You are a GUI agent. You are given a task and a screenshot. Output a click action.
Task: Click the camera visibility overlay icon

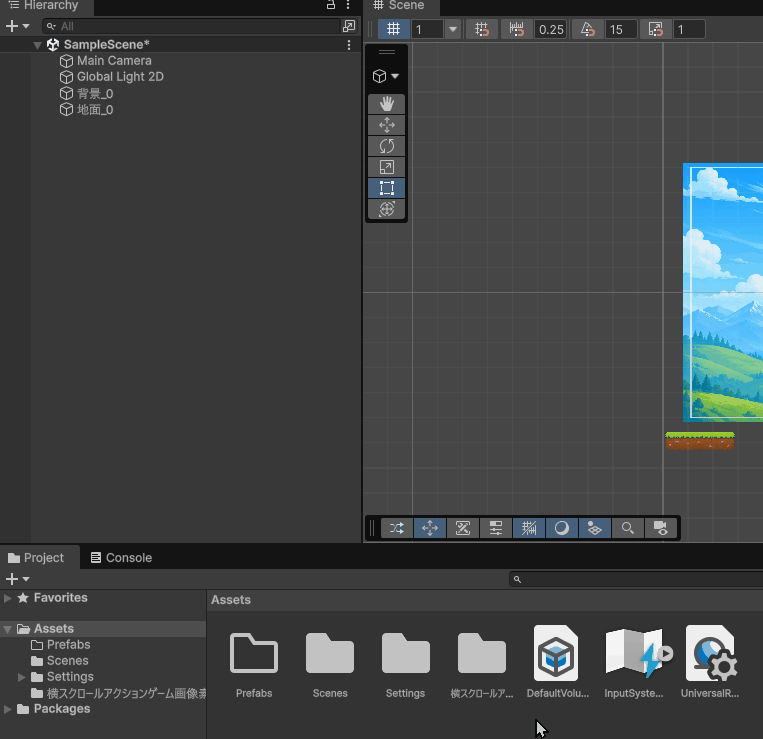coord(661,528)
